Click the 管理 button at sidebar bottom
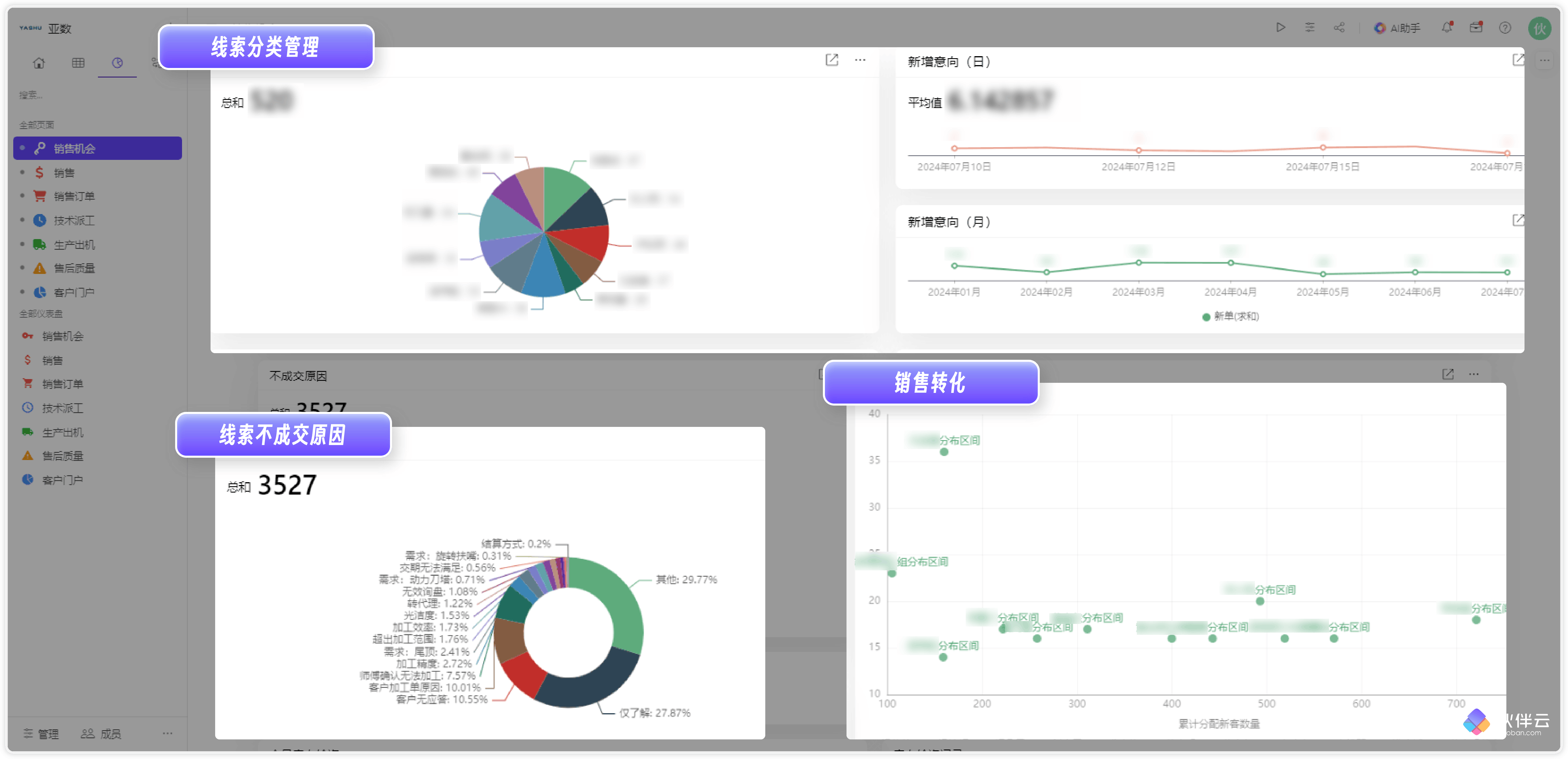The image size is (1568, 759). (x=41, y=734)
